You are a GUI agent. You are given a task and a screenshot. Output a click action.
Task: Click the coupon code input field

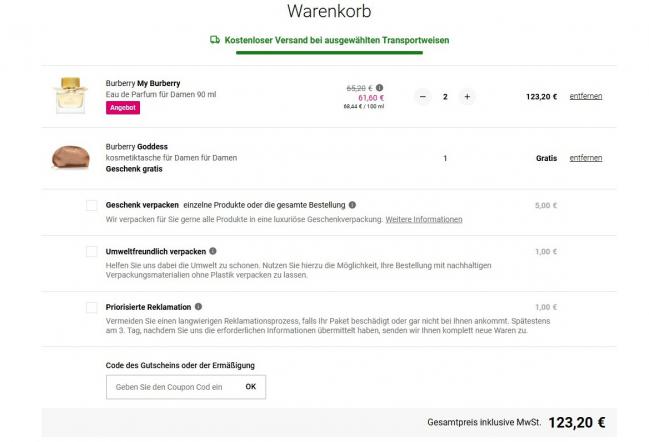click(x=171, y=386)
